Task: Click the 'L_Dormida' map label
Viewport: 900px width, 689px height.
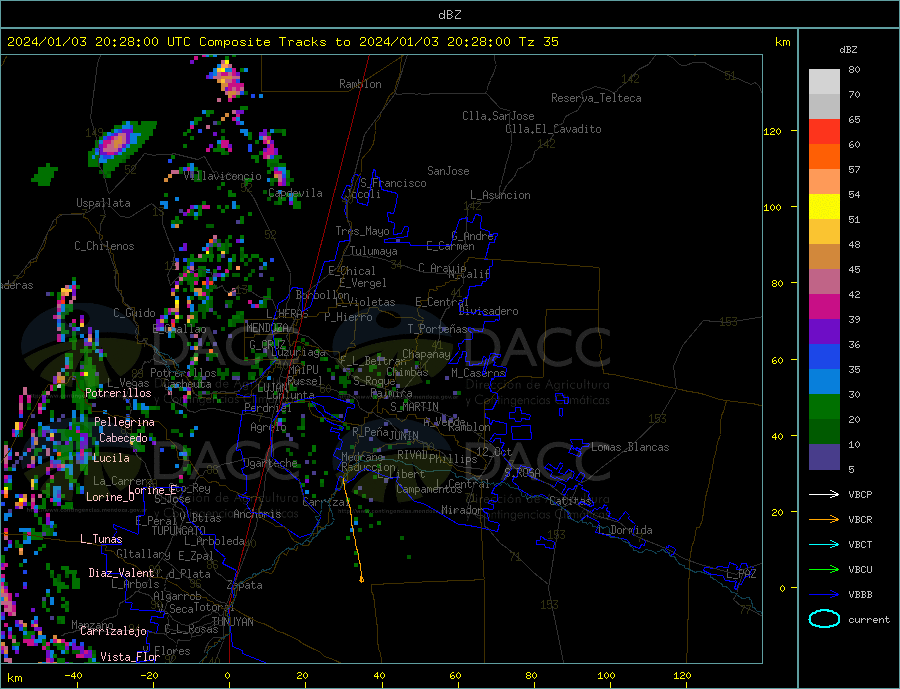Action: pyautogui.click(x=626, y=530)
